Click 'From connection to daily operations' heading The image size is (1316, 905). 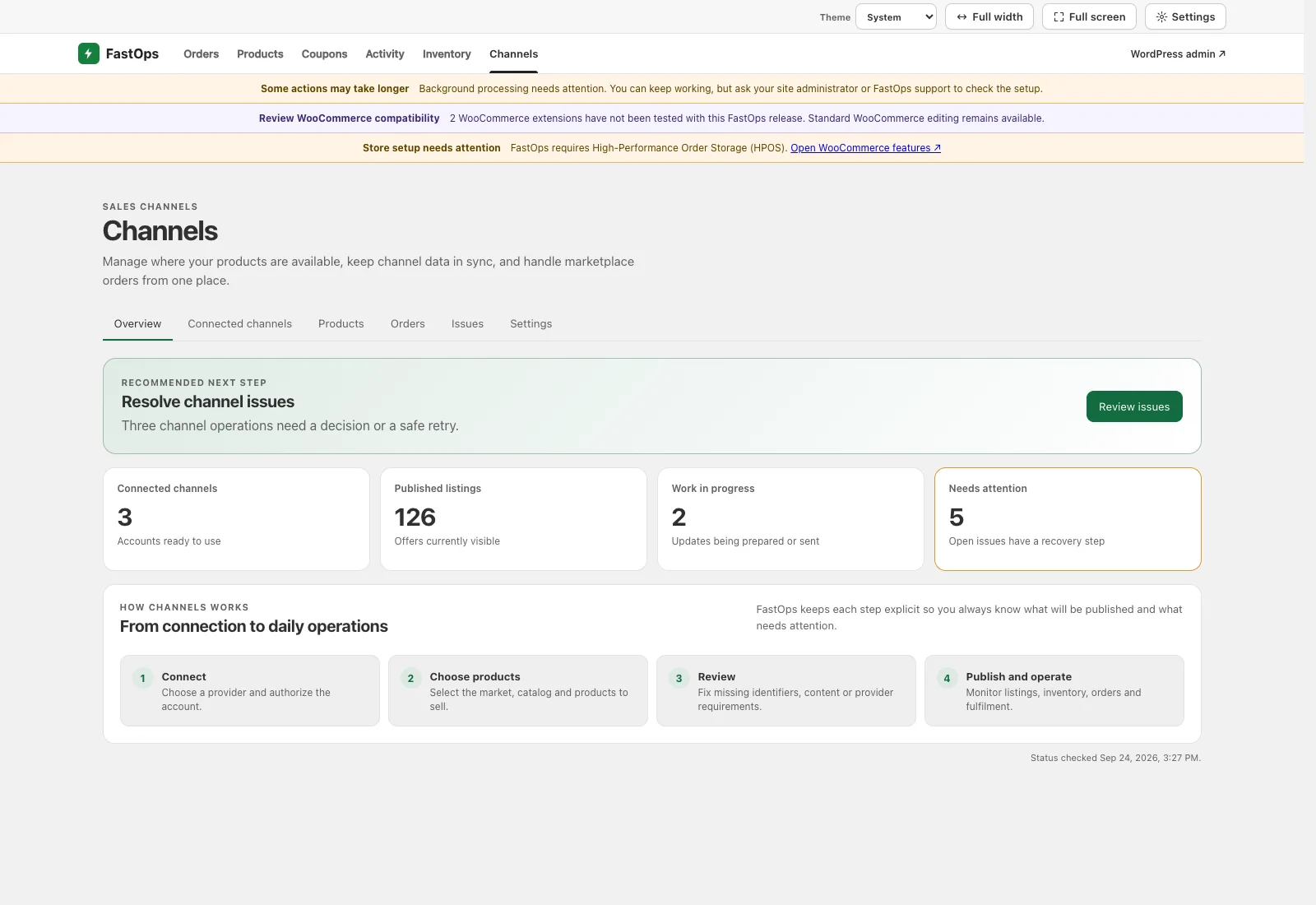point(254,626)
